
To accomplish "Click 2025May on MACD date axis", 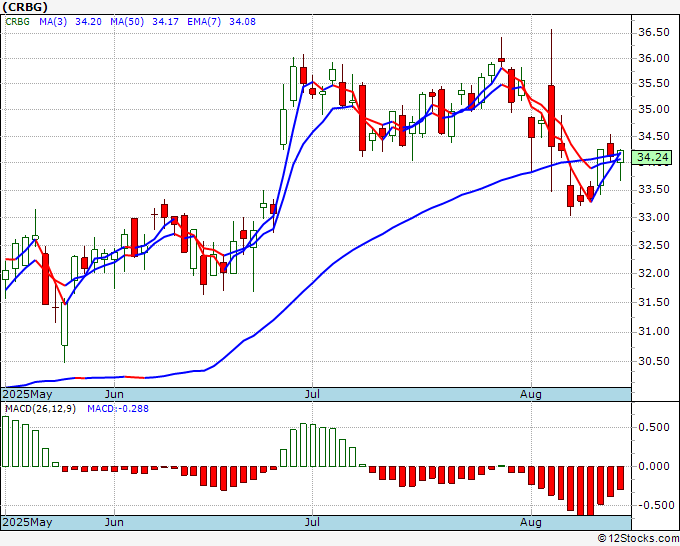I will pyautogui.click(x=27, y=522).
